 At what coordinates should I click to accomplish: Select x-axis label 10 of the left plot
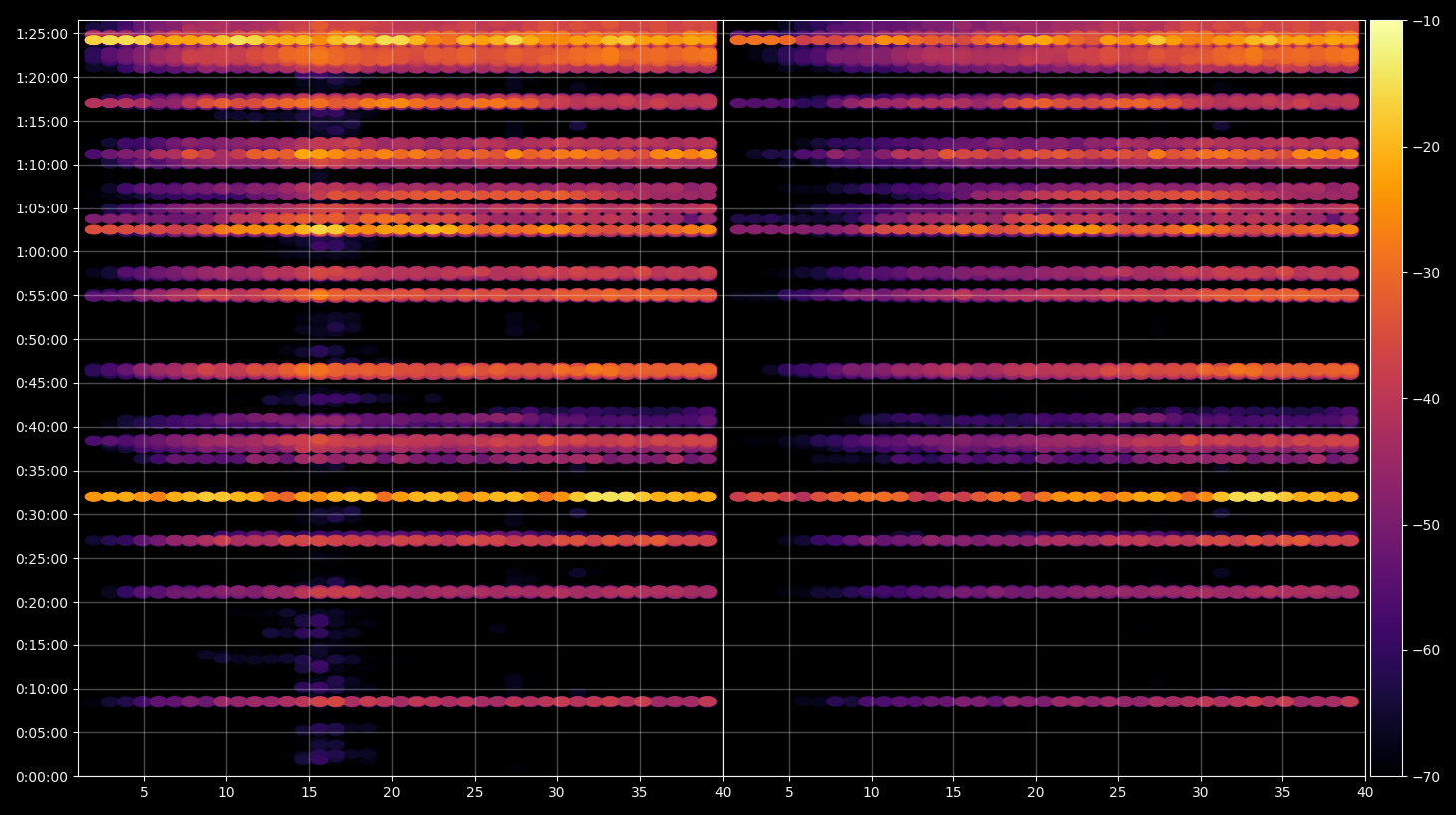coord(226,793)
